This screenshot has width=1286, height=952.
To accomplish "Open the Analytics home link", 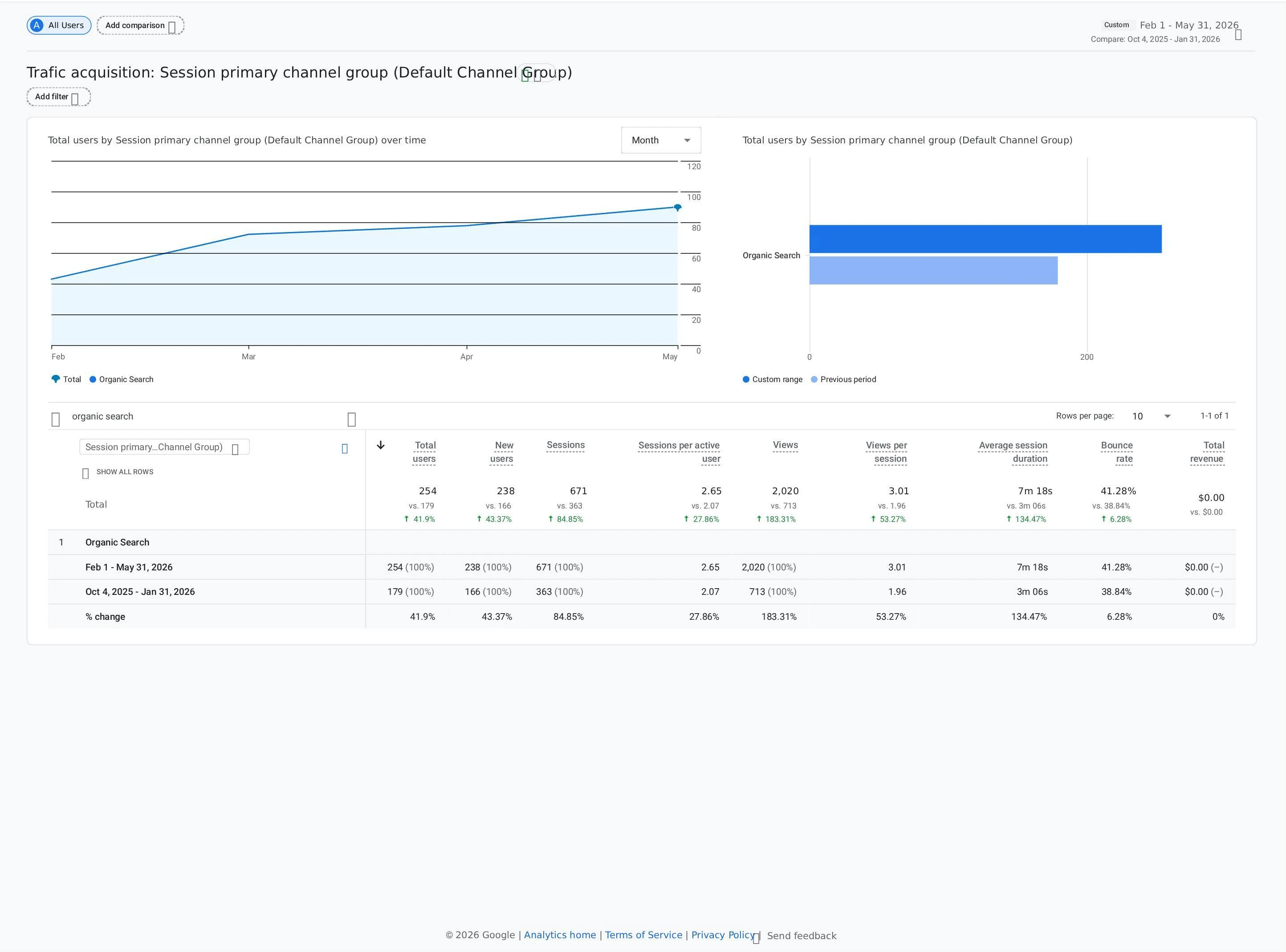I will point(560,935).
